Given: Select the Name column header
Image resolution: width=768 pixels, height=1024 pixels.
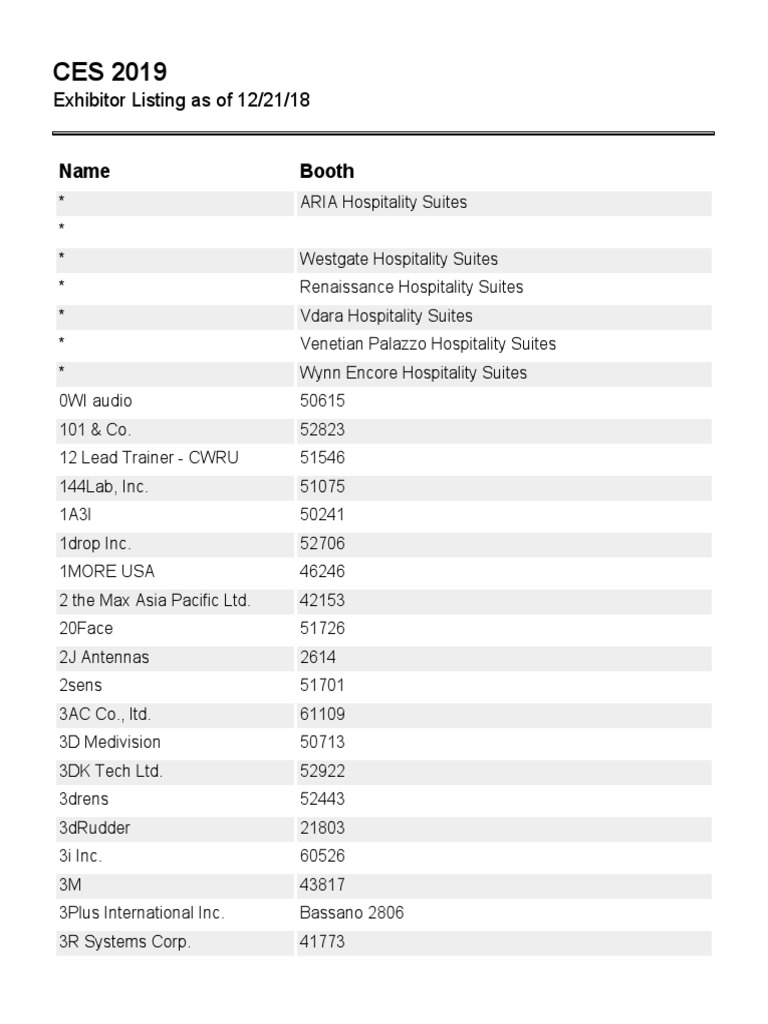Looking at the screenshot, I should [84, 171].
